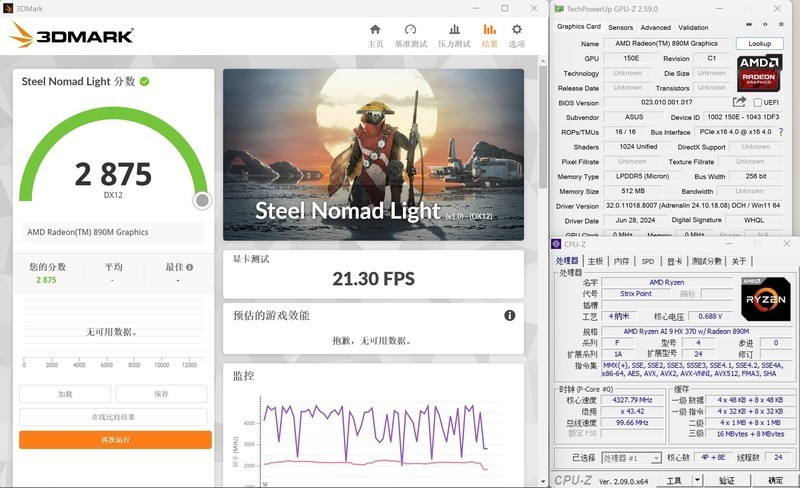Click GPU-Z refresh icon
The height and width of the screenshot is (488, 800).
pyautogui.click(x=765, y=25)
